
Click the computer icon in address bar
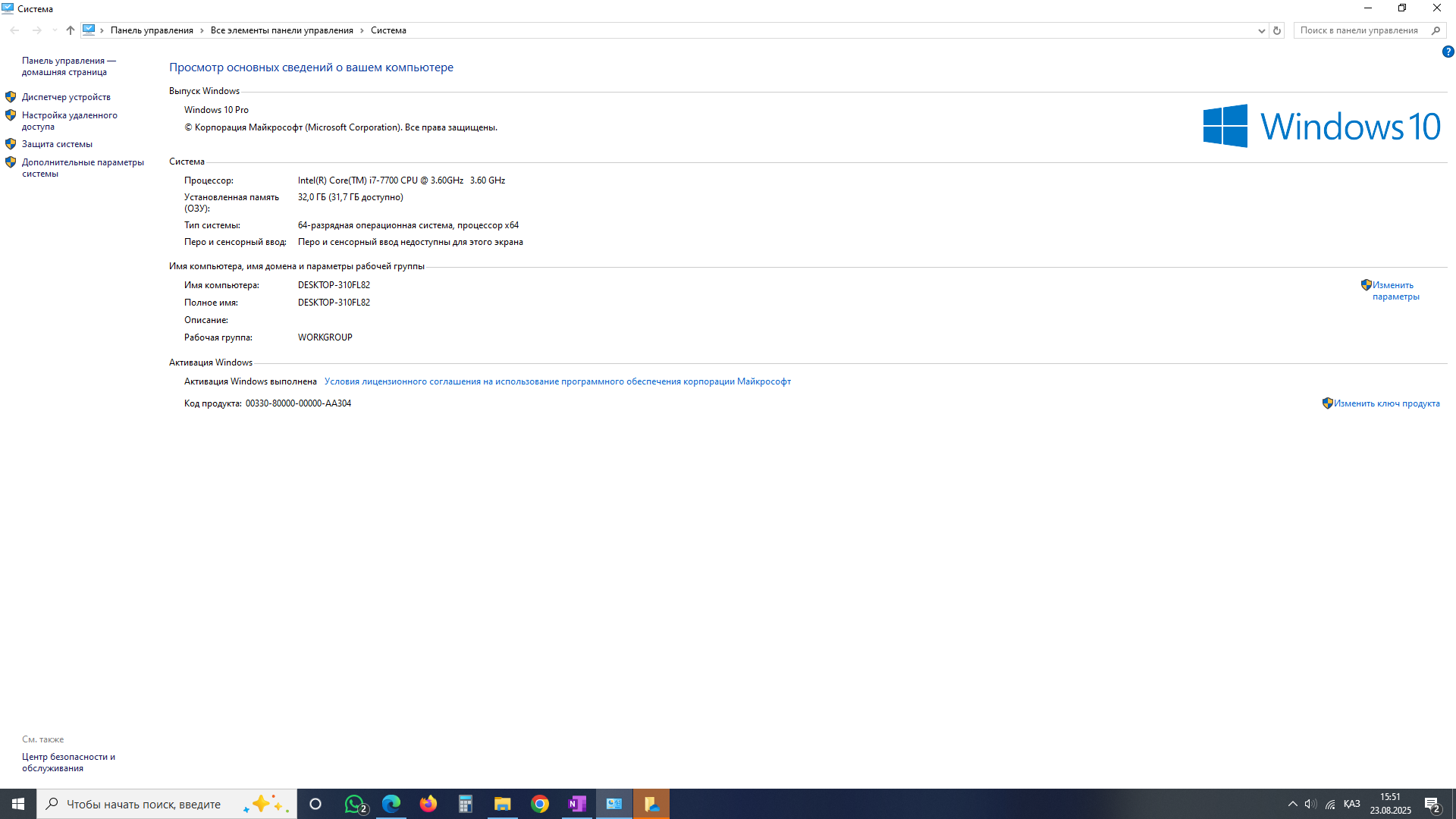click(89, 30)
